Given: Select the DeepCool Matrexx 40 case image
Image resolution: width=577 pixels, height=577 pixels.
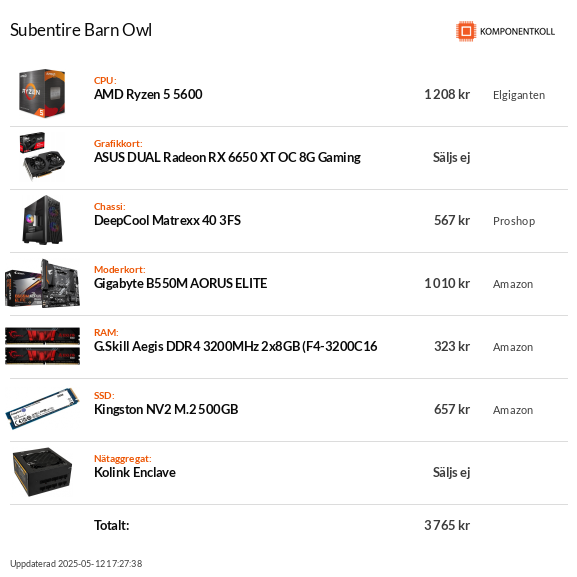Looking at the screenshot, I should [42, 220].
